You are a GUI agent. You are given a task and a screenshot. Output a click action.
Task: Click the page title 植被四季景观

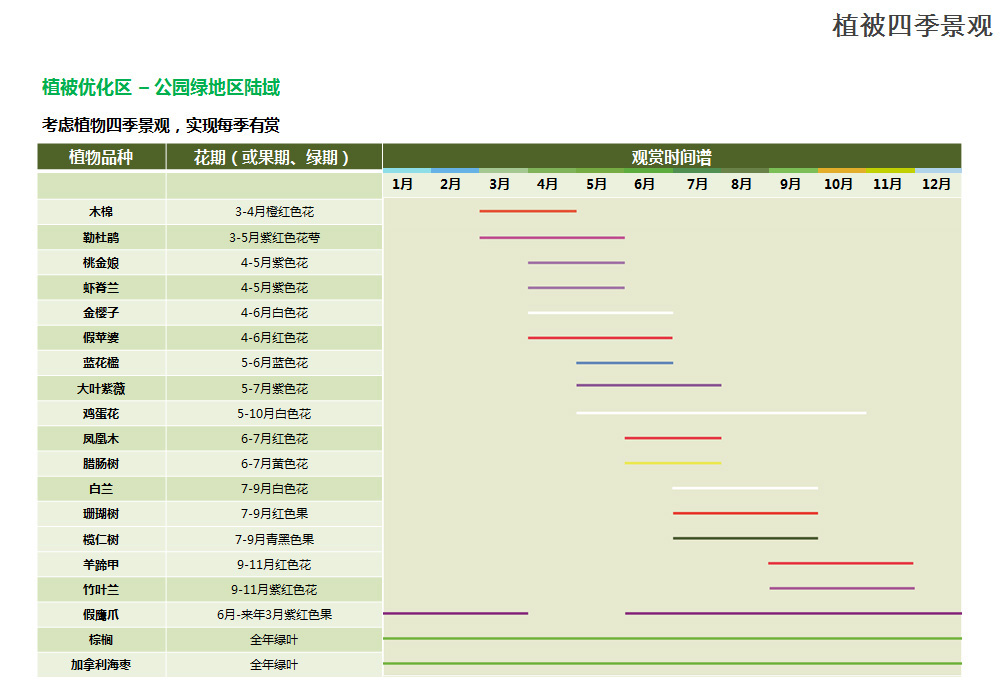[912, 26]
